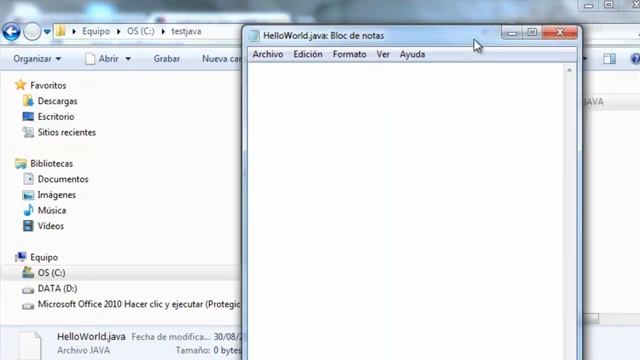The width and height of the screenshot is (640, 360).
Task: Click the Música note icon
Action: tap(28, 210)
